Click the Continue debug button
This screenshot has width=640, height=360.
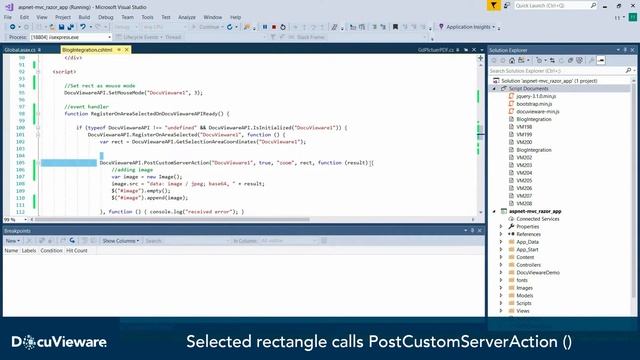205,27
